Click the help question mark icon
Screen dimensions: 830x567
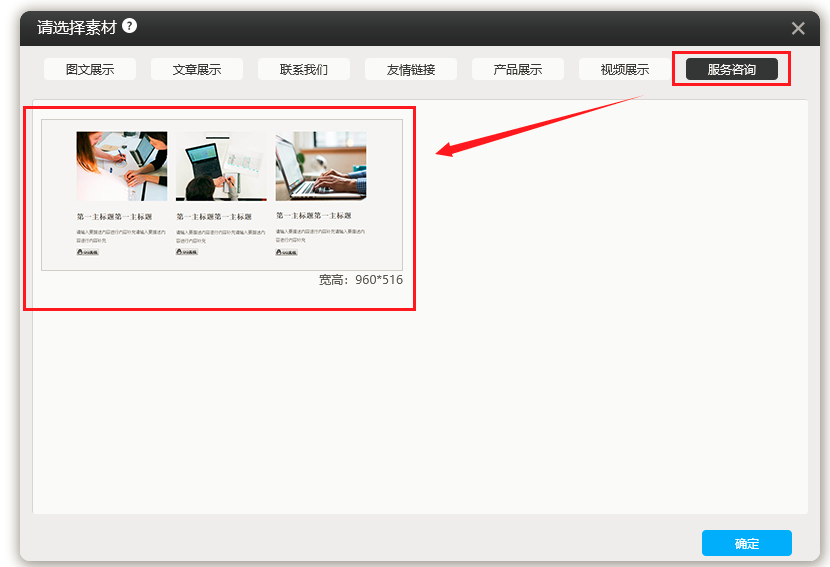(x=130, y=26)
